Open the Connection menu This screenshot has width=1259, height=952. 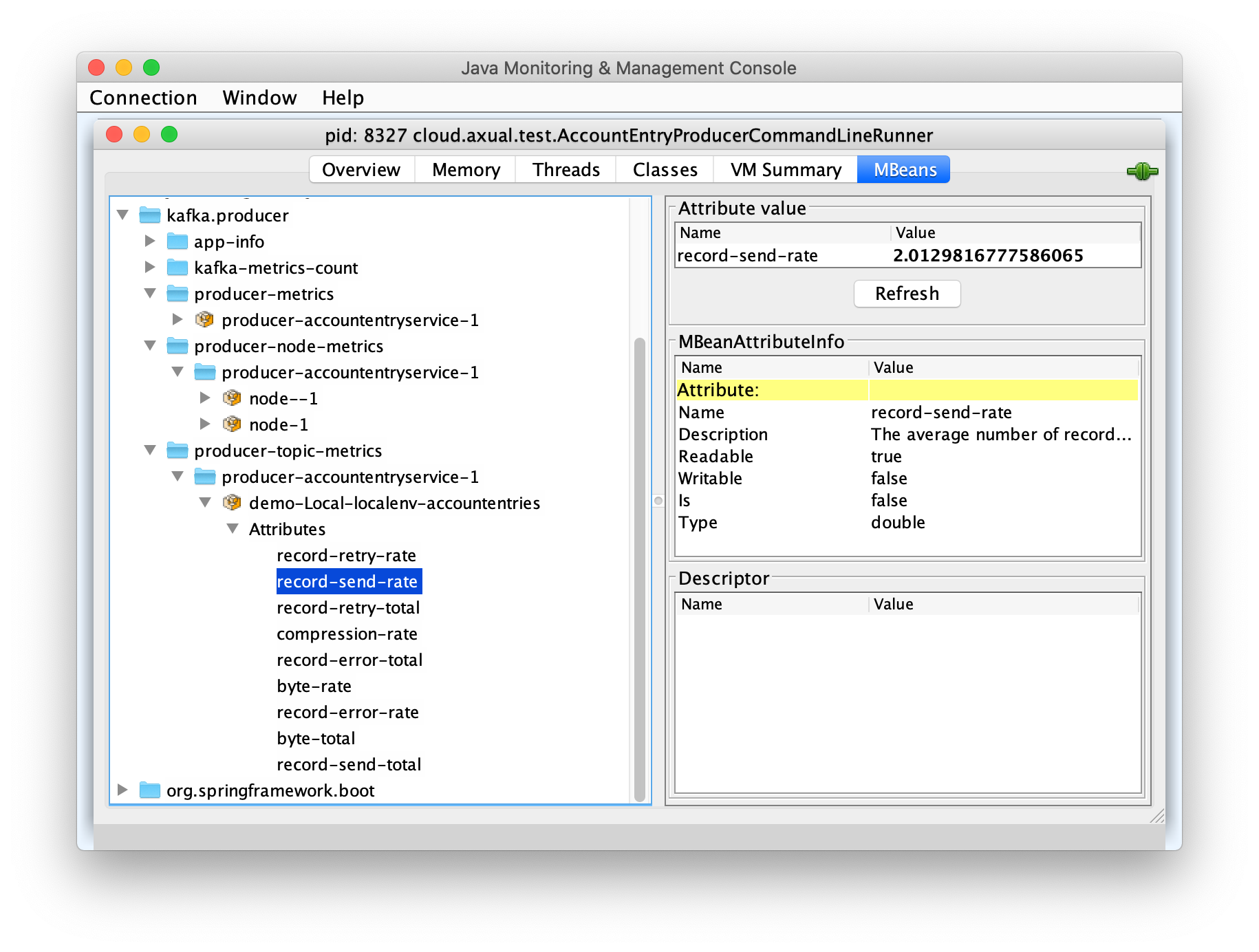142,98
